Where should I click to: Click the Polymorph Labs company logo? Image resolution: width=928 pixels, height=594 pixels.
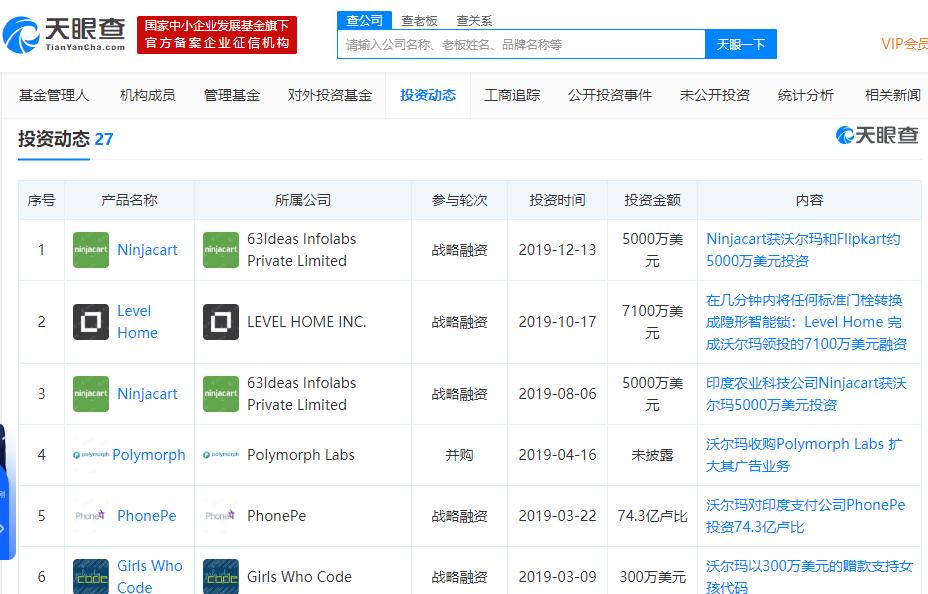[x=221, y=455]
